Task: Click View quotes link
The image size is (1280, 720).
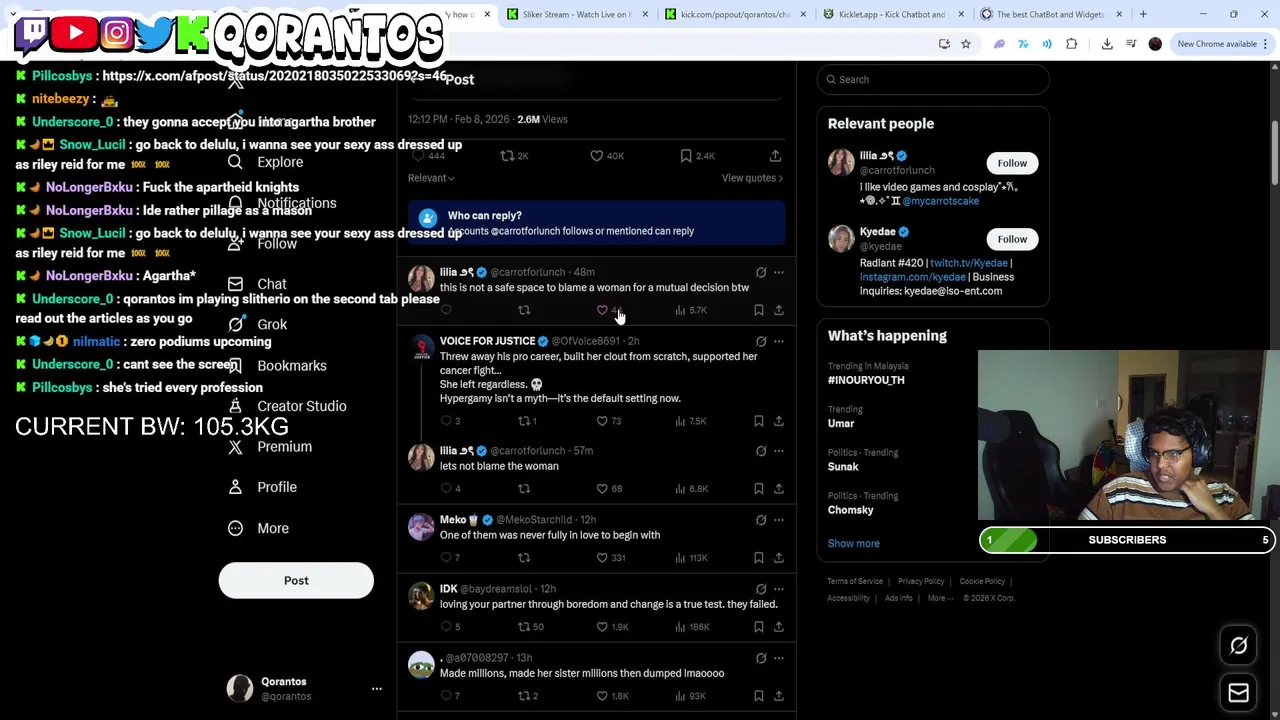Action: coord(752,178)
